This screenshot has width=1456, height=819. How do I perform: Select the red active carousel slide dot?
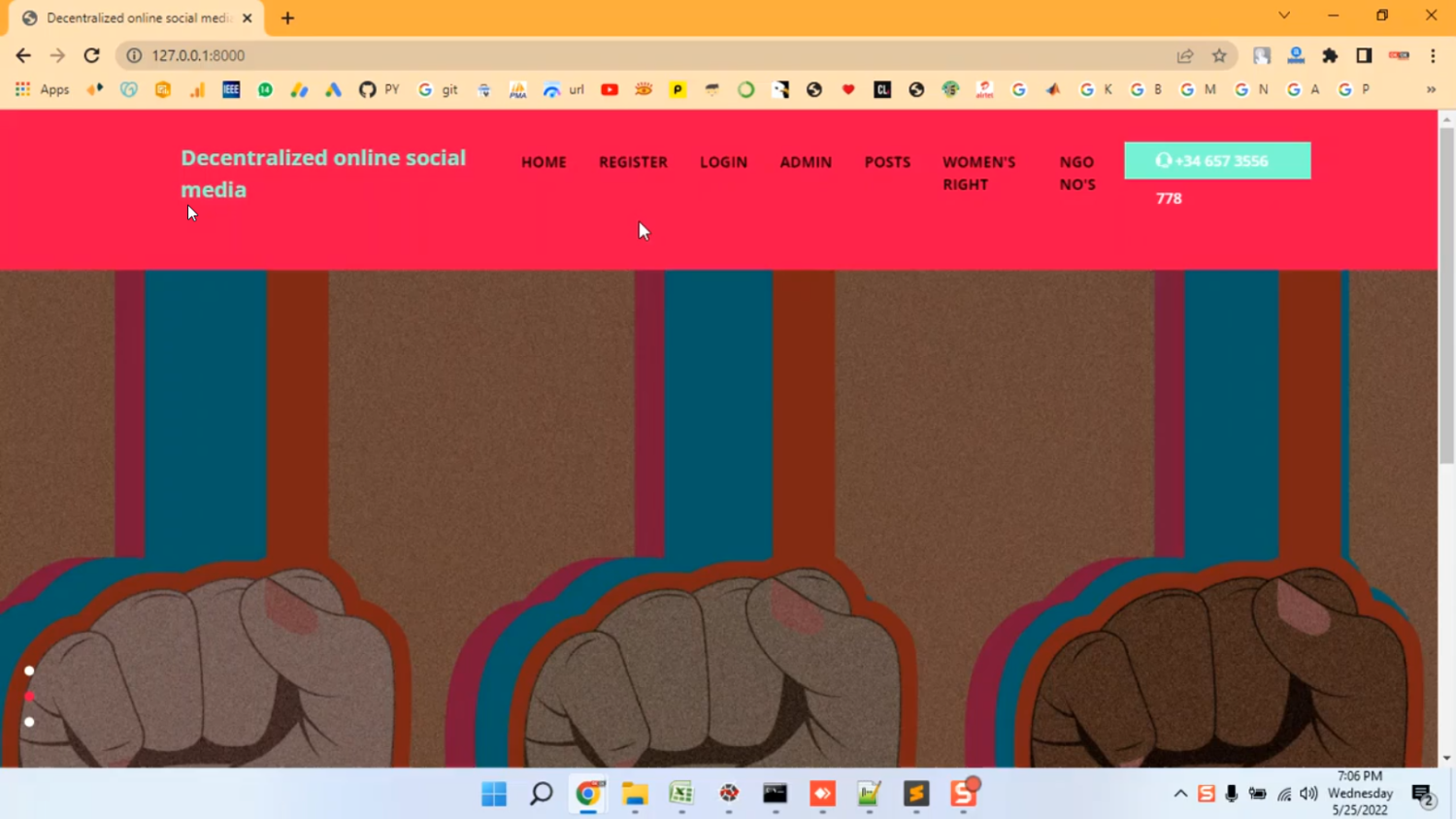[x=29, y=696]
